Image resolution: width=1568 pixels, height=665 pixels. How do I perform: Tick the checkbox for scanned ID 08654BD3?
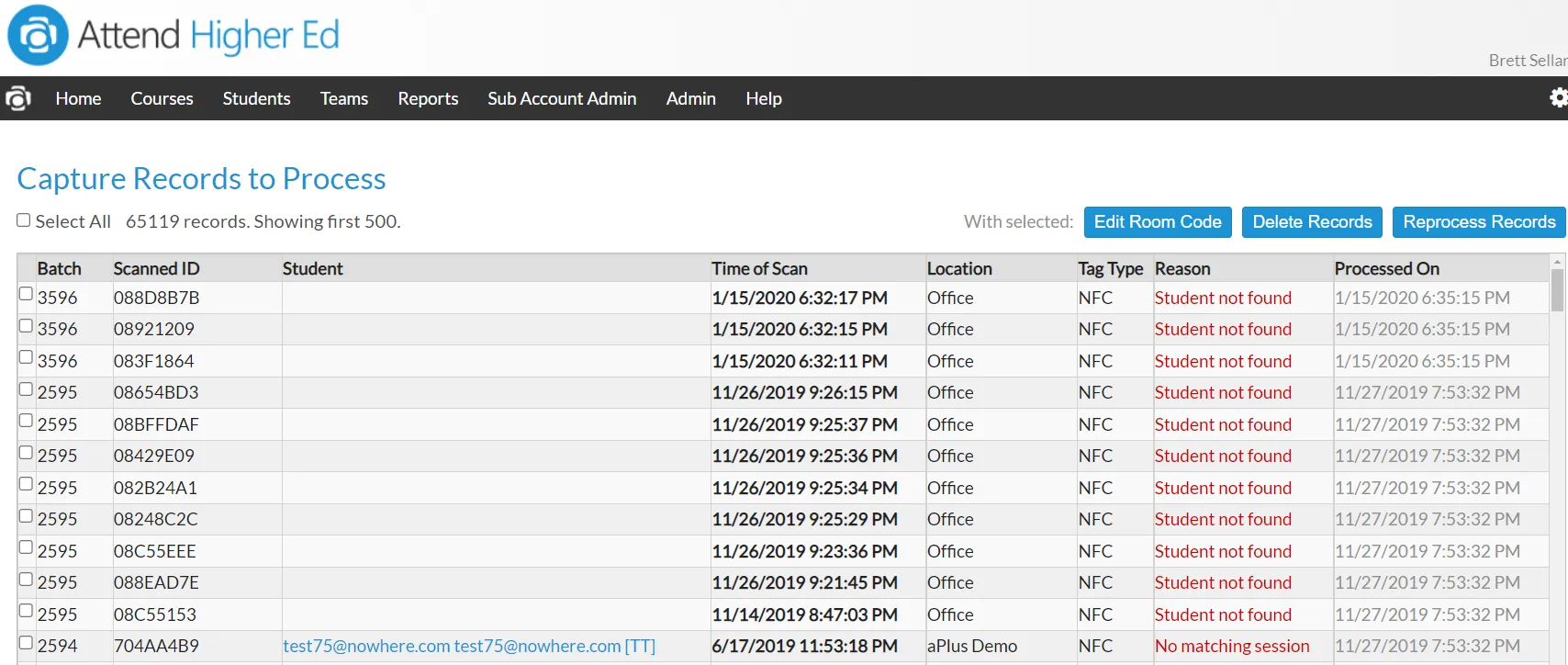(26, 389)
